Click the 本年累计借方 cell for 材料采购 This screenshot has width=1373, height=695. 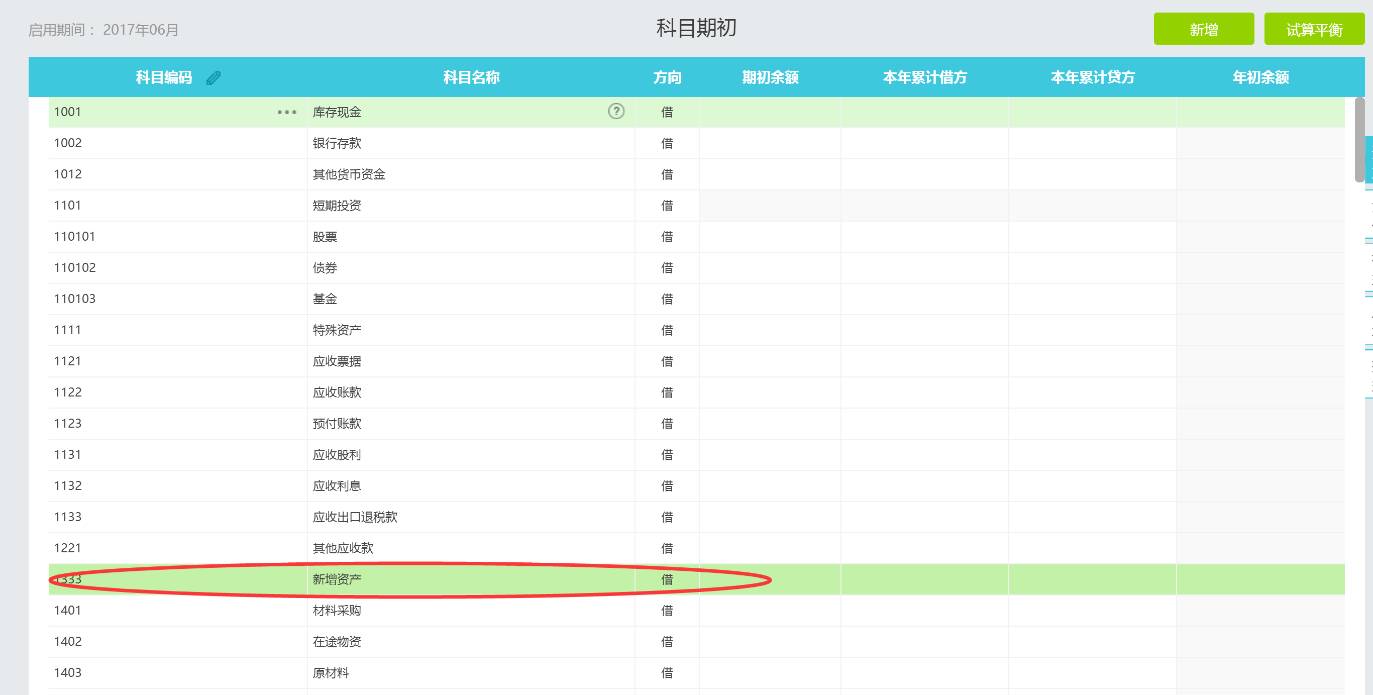coord(924,610)
